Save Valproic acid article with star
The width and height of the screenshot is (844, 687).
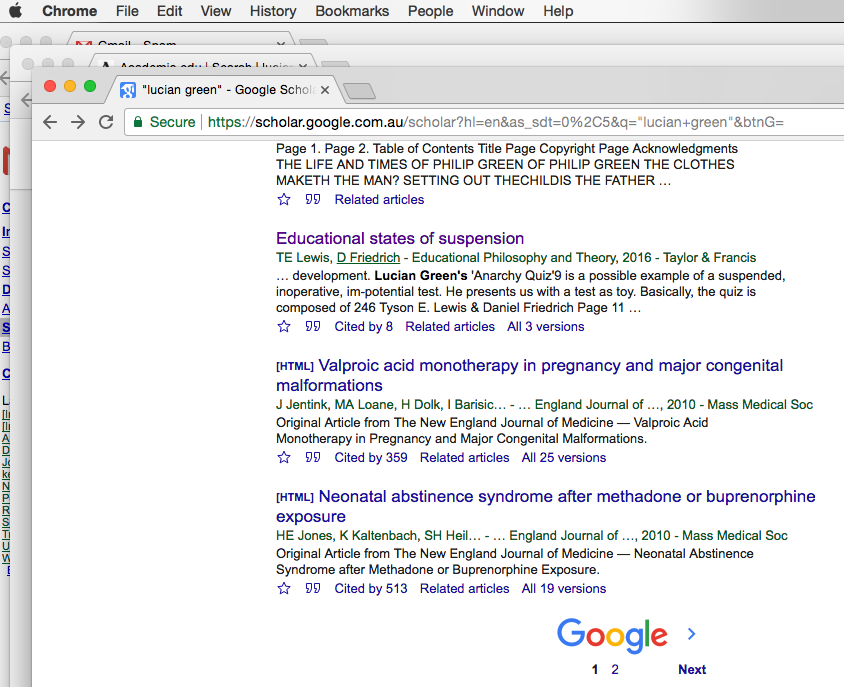click(284, 458)
